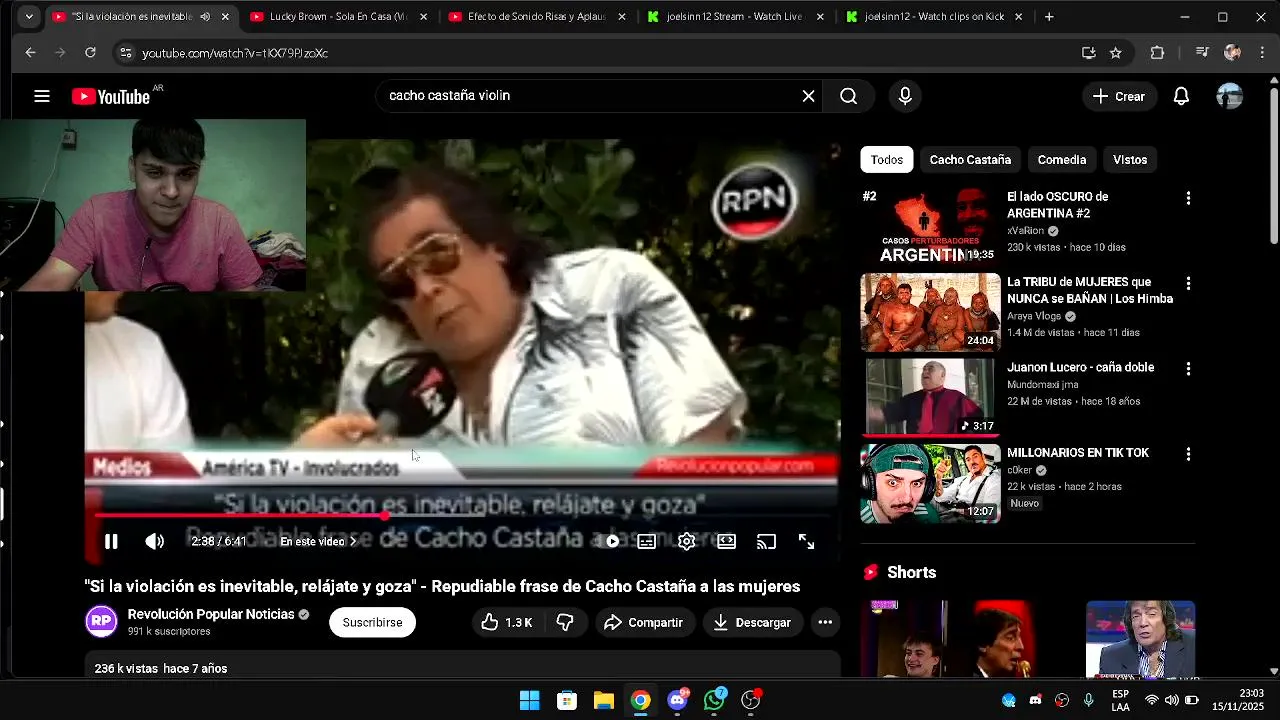
Task: Clear the search box with the X
Action: tap(808, 96)
